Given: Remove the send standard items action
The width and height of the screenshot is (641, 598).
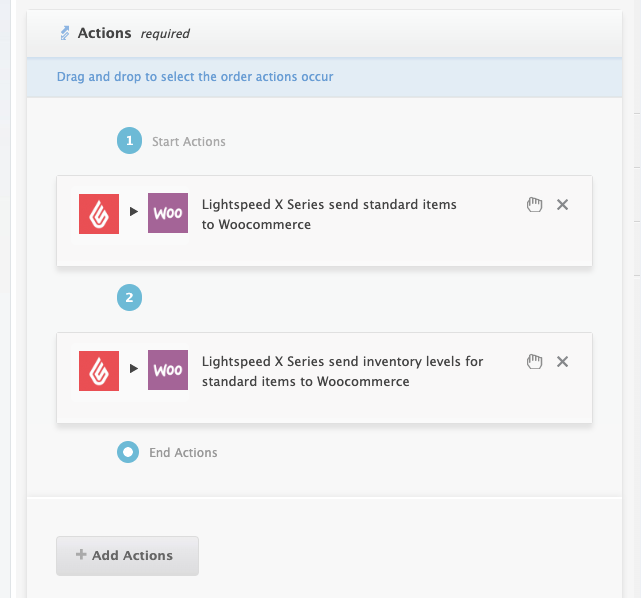Looking at the screenshot, I should [562, 205].
